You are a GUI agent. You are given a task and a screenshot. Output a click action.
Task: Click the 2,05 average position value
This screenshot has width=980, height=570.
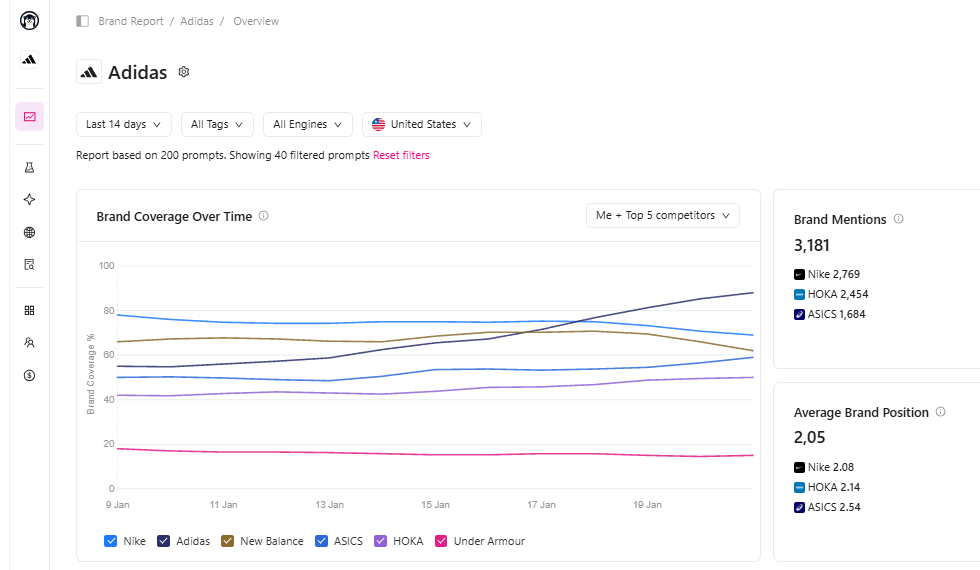(x=809, y=438)
